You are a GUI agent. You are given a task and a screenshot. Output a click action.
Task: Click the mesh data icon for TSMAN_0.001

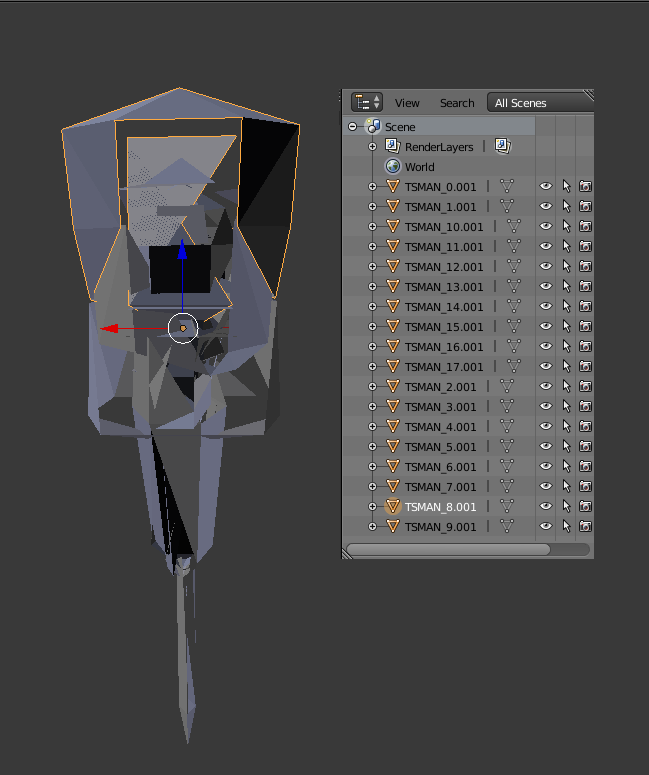(507, 186)
